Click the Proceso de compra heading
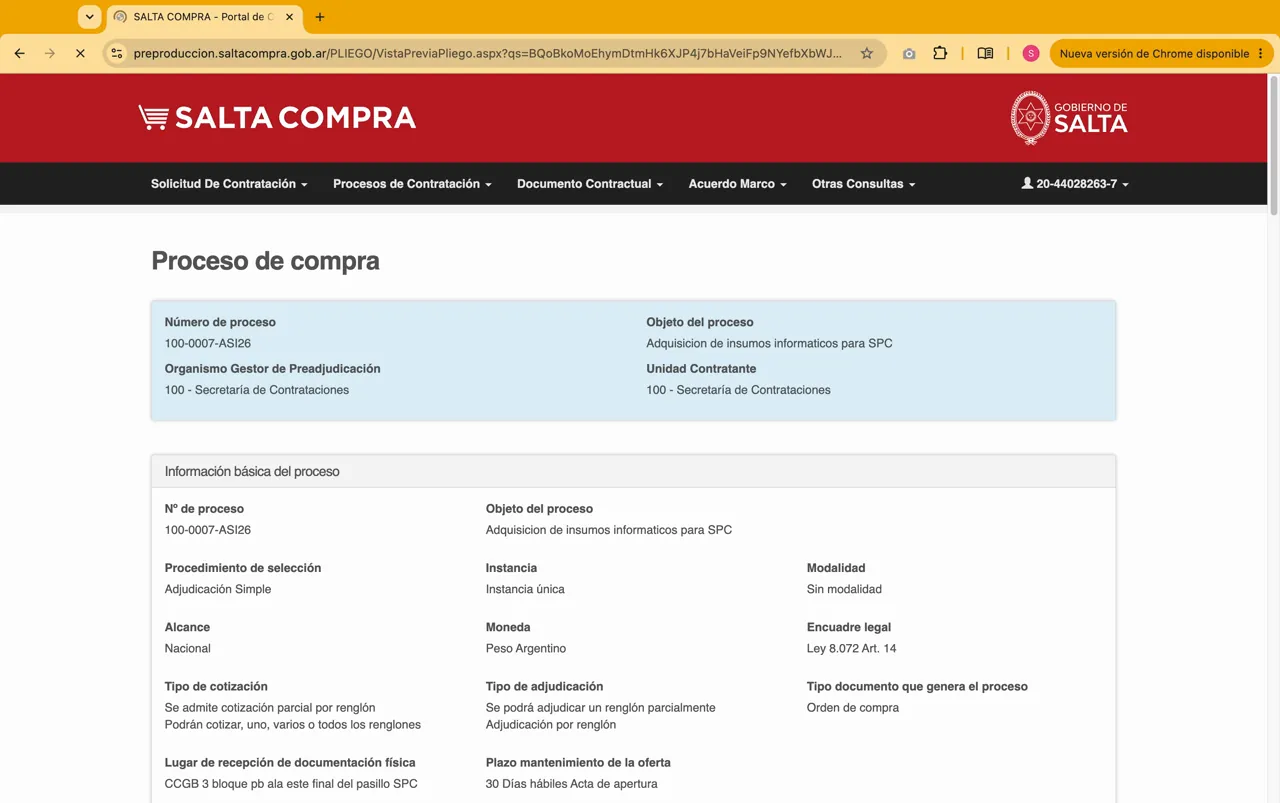The image size is (1280, 803). (x=265, y=261)
